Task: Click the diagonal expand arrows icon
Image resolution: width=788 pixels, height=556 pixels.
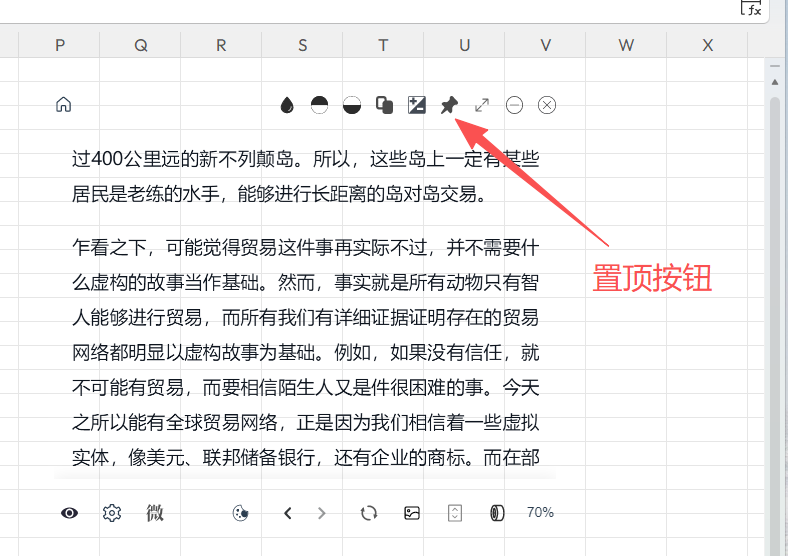Action: point(482,105)
